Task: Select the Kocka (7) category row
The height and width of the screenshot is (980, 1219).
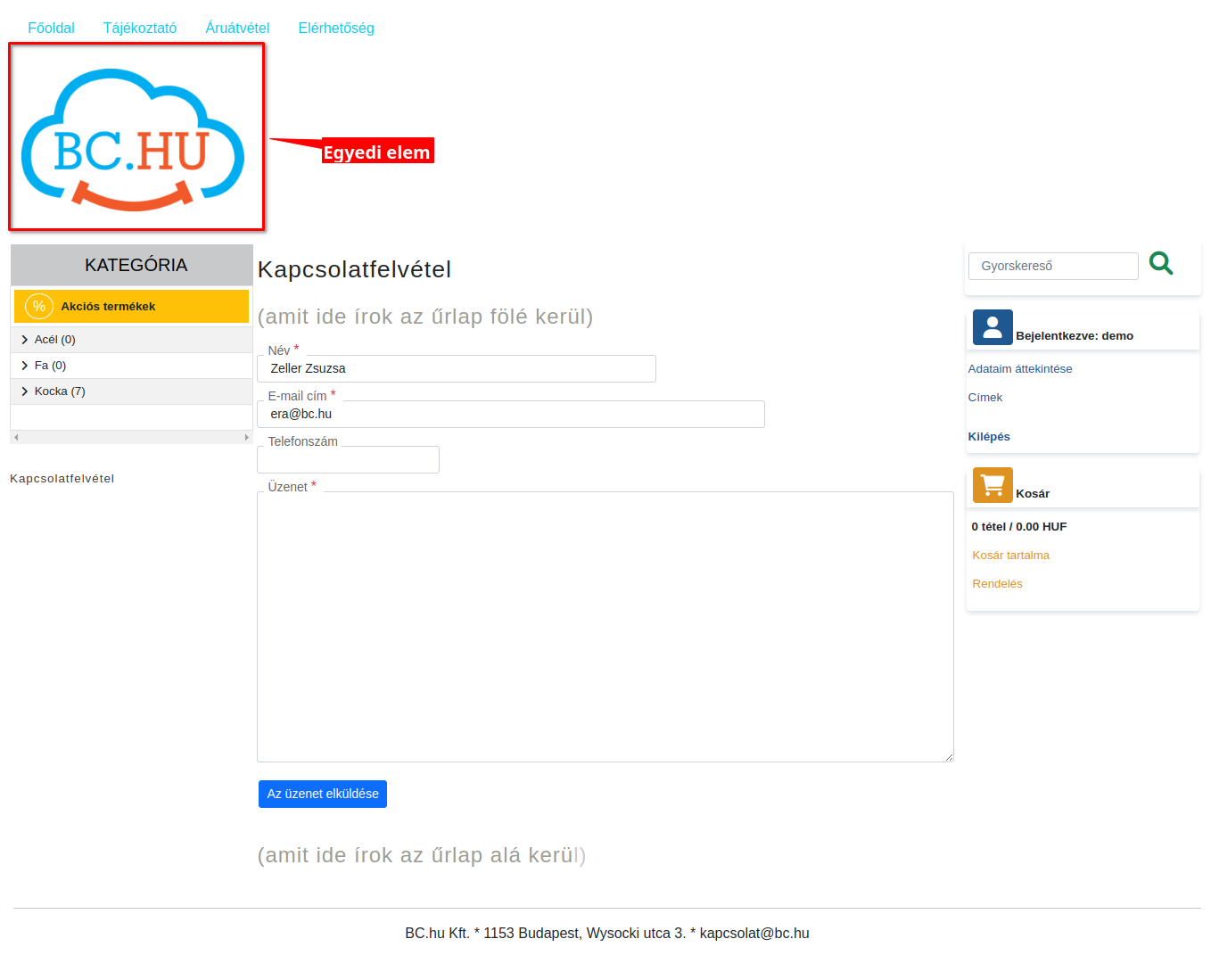Action: pyautogui.click(x=131, y=391)
